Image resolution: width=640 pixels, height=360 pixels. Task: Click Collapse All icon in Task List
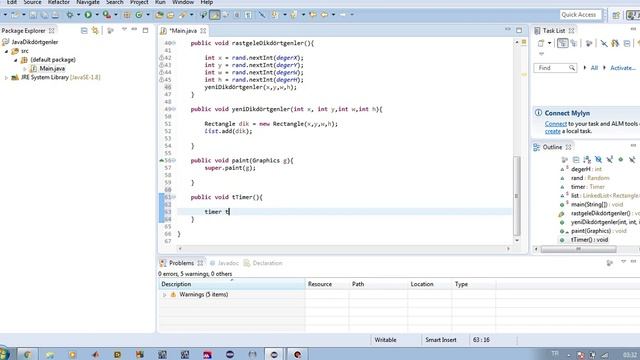[x=627, y=43]
